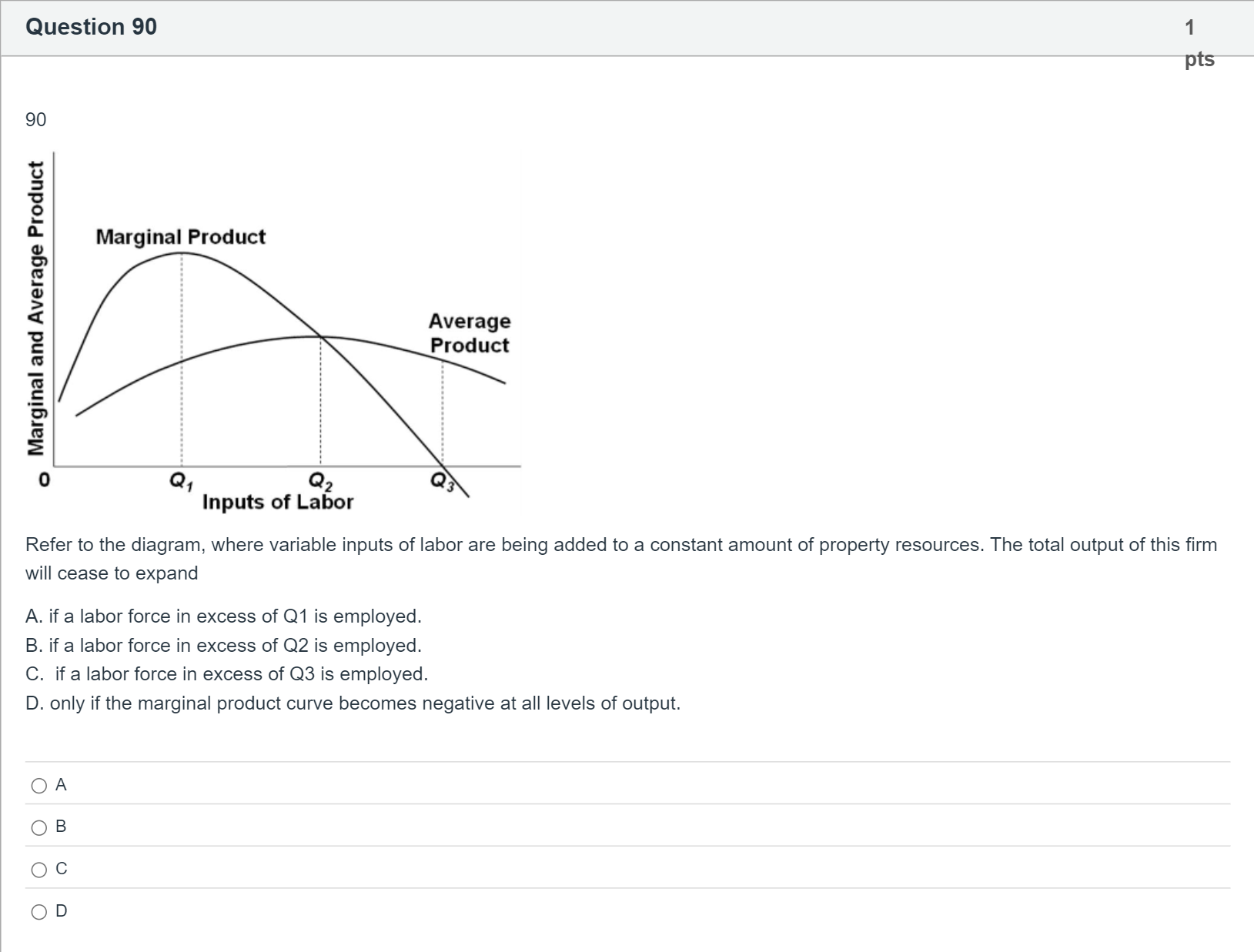The width and height of the screenshot is (1254, 952).
Task: Click the Marginal Product curve label
Action: tap(181, 237)
